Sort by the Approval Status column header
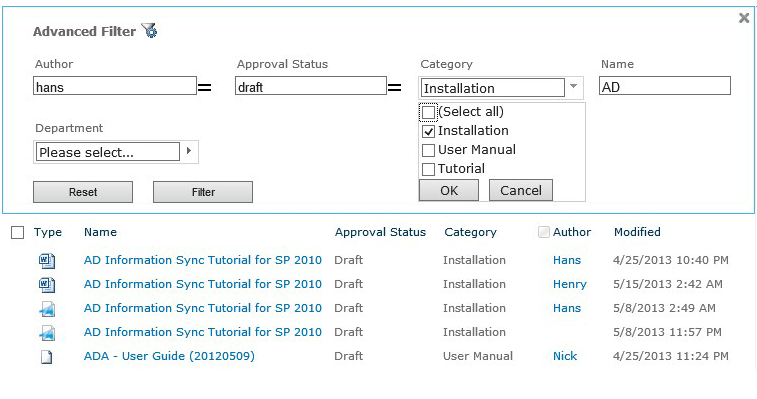This screenshot has height=399, width=757. point(380,232)
